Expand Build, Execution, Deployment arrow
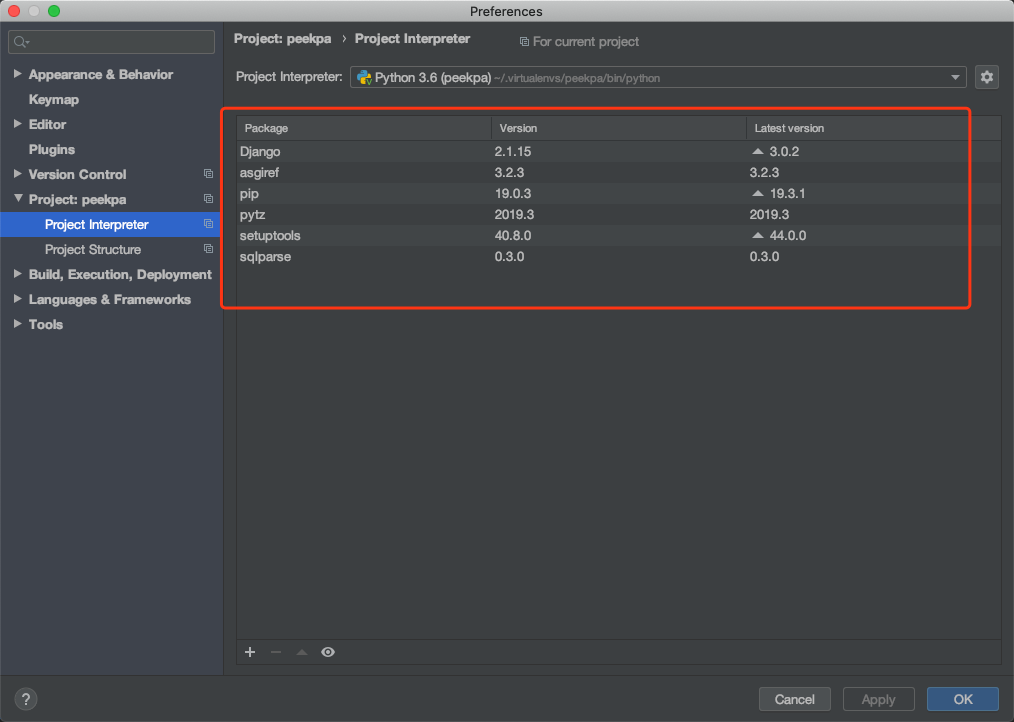The width and height of the screenshot is (1014, 722). (17, 274)
